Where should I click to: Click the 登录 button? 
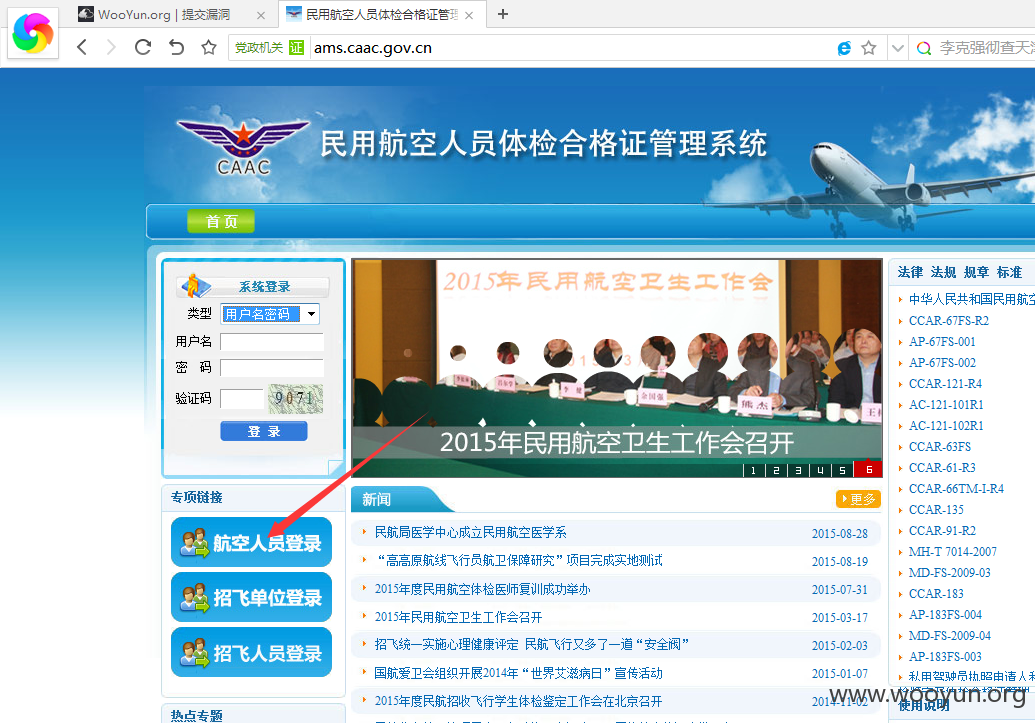coord(264,431)
